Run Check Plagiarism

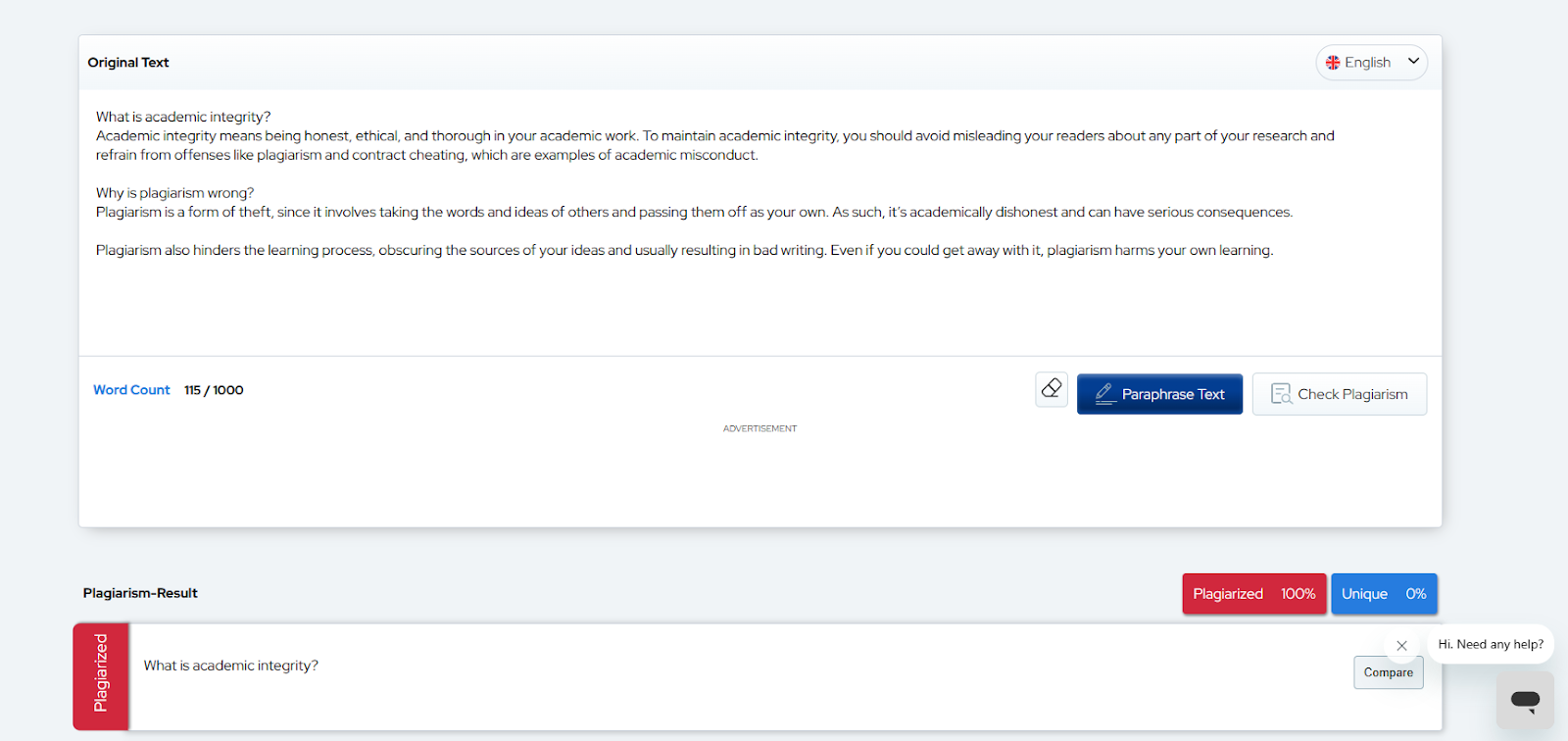pos(1339,394)
